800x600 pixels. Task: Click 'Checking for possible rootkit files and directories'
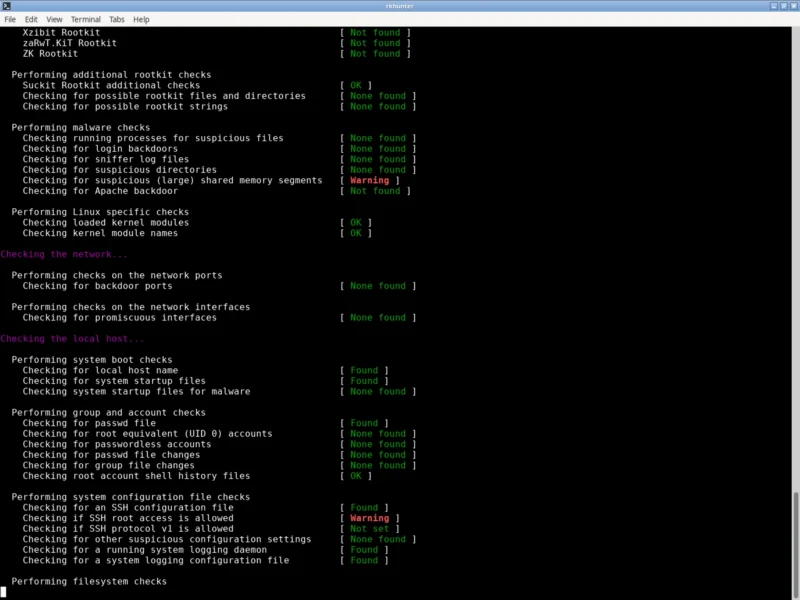(164, 96)
